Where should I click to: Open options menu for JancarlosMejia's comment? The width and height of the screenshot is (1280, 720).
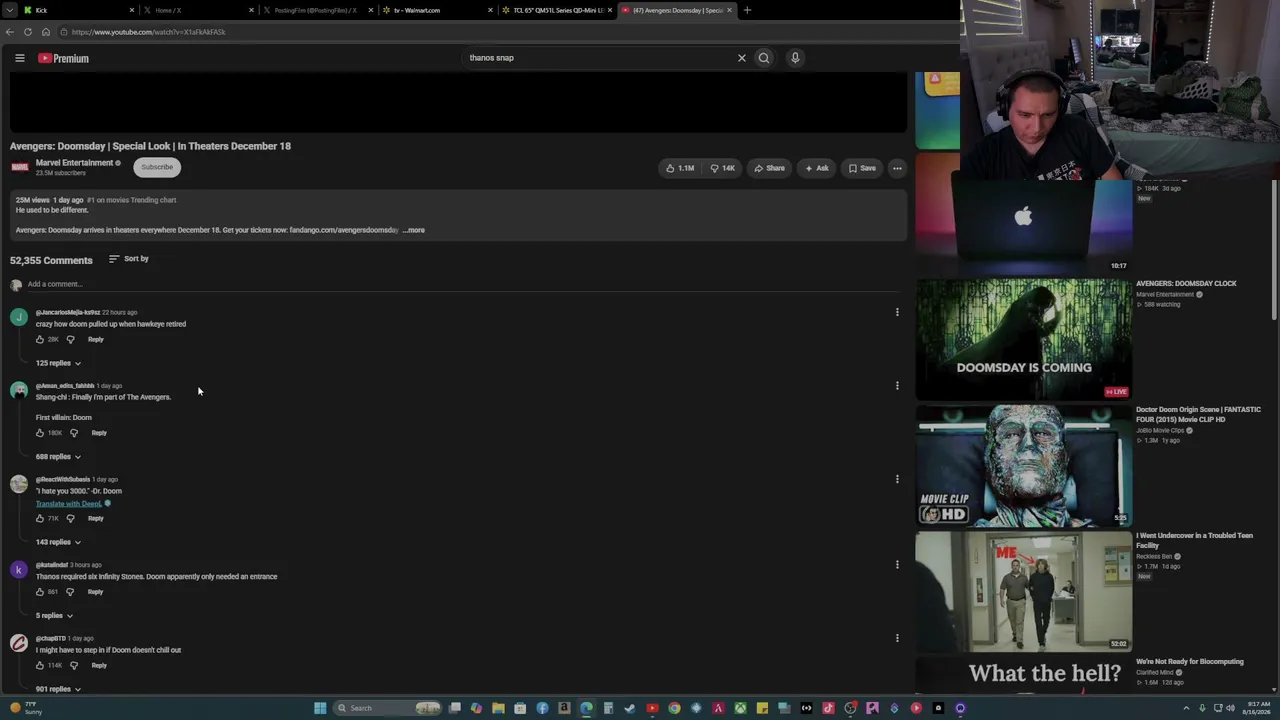pyautogui.click(x=897, y=312)
